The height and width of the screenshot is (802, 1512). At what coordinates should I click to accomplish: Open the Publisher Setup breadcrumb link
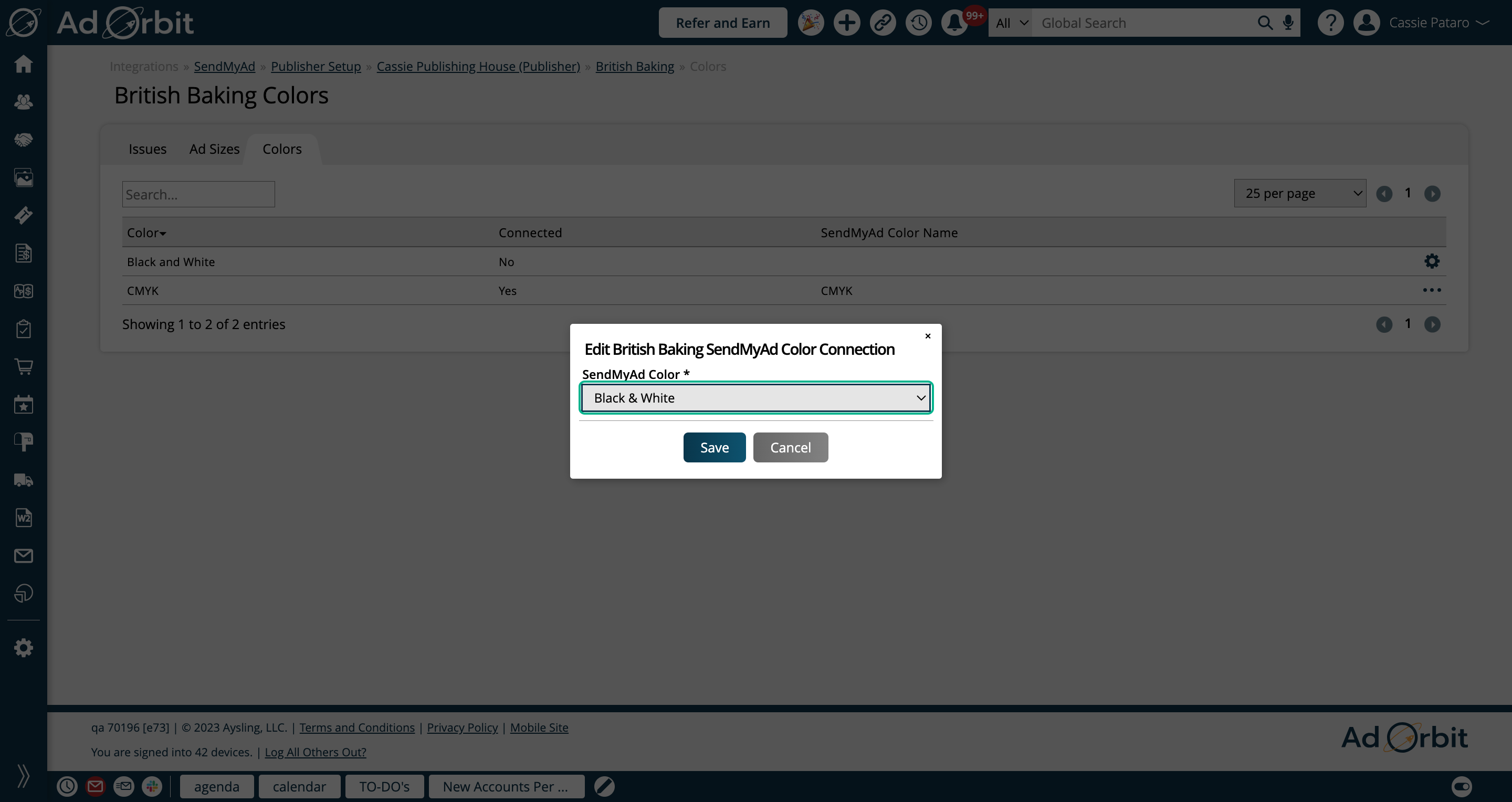tap(316, 66)
